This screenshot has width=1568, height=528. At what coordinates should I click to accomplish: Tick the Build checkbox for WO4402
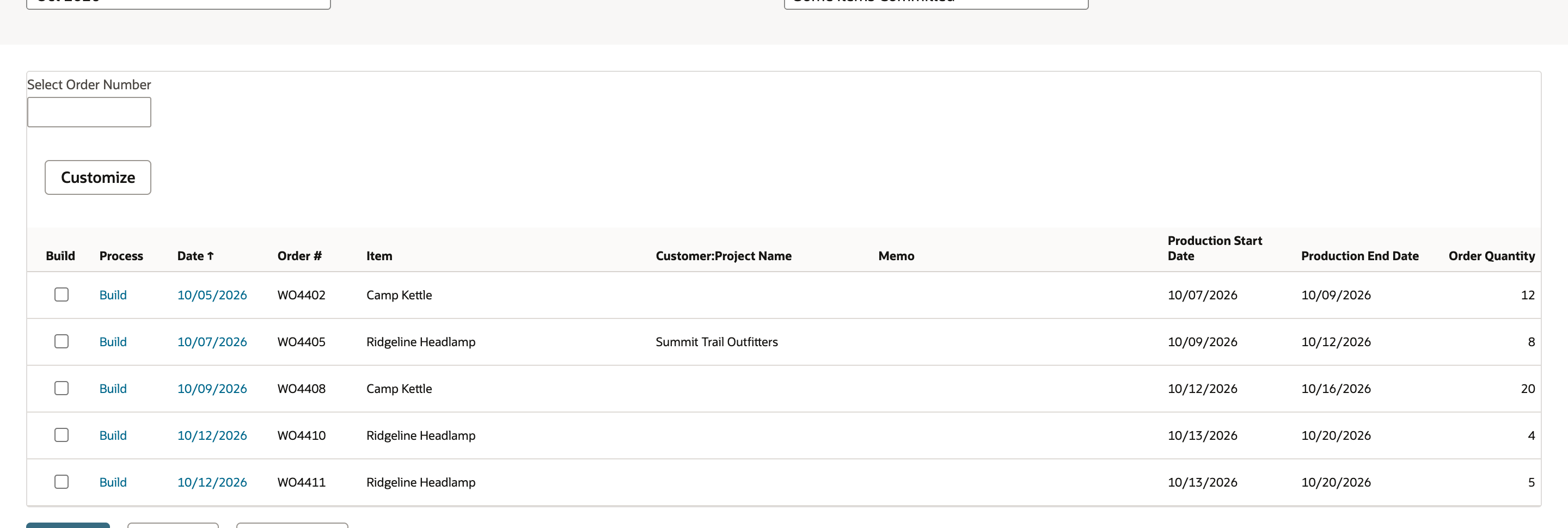(x=62, y=294)
